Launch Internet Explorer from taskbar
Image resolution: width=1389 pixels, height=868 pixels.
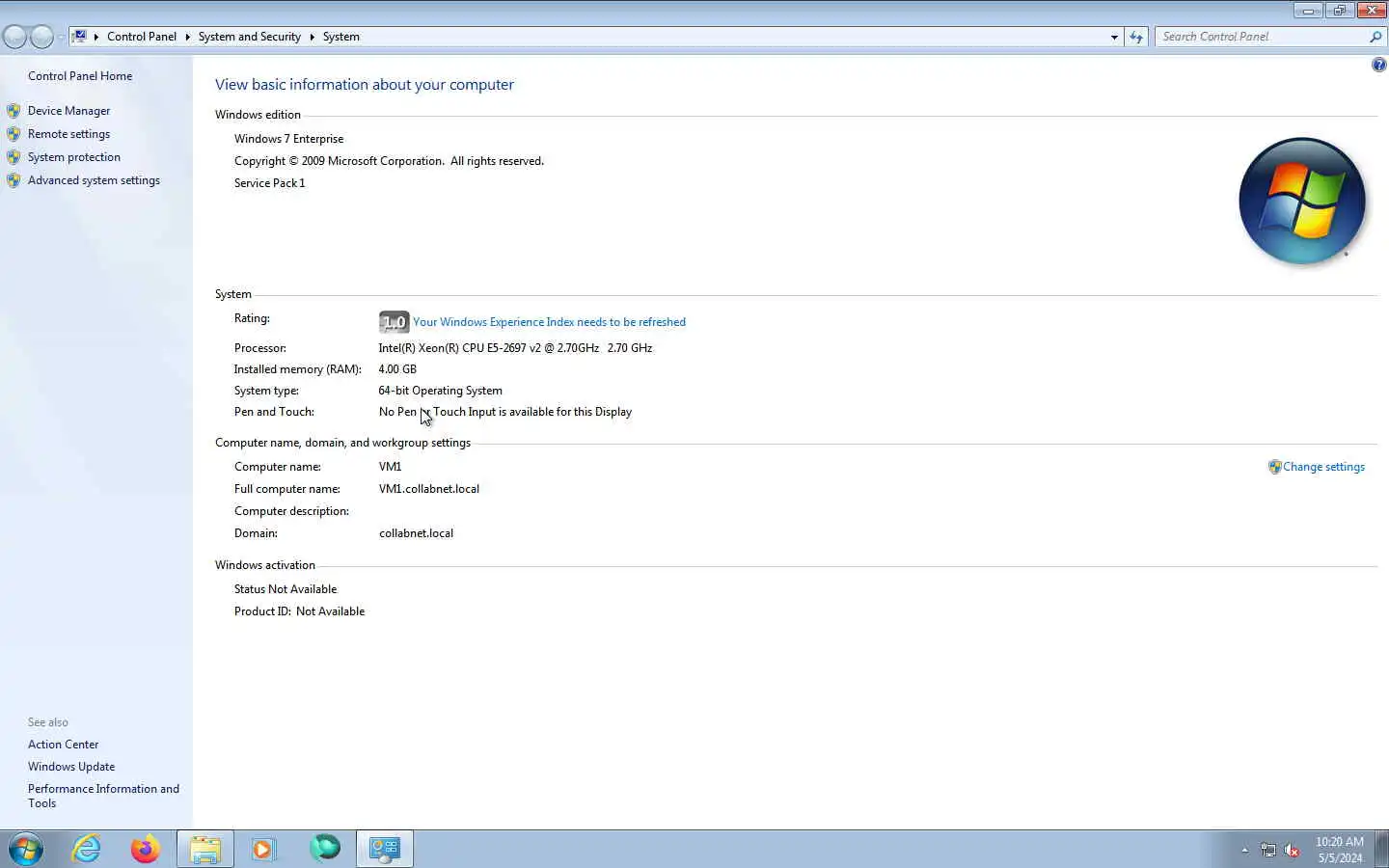[x=87, y=849]
